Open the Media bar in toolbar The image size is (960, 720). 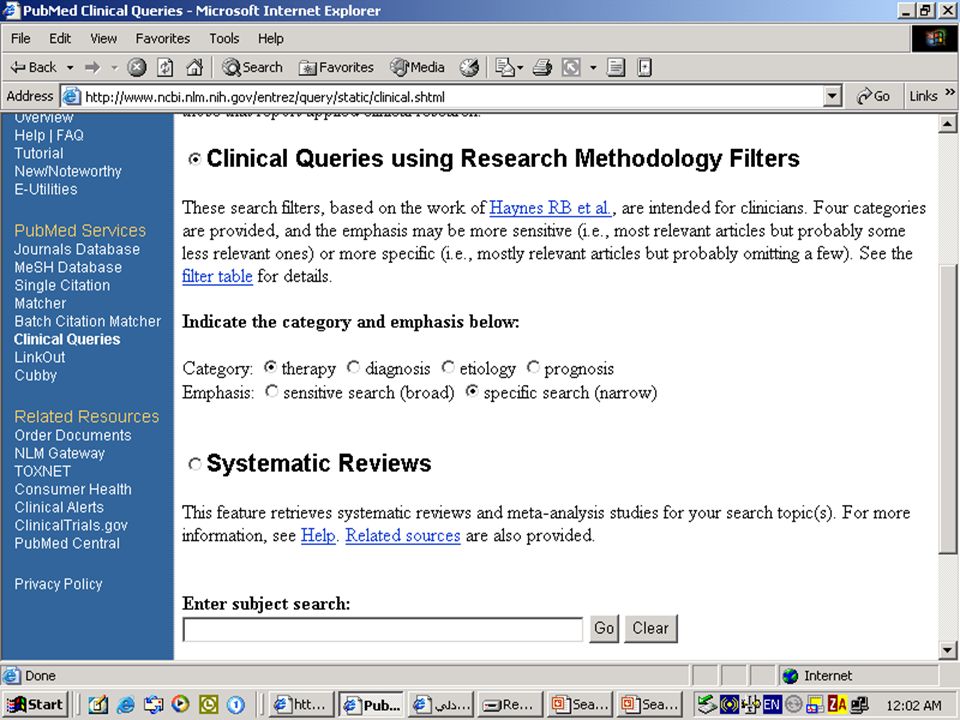click(x=418, y=67)
